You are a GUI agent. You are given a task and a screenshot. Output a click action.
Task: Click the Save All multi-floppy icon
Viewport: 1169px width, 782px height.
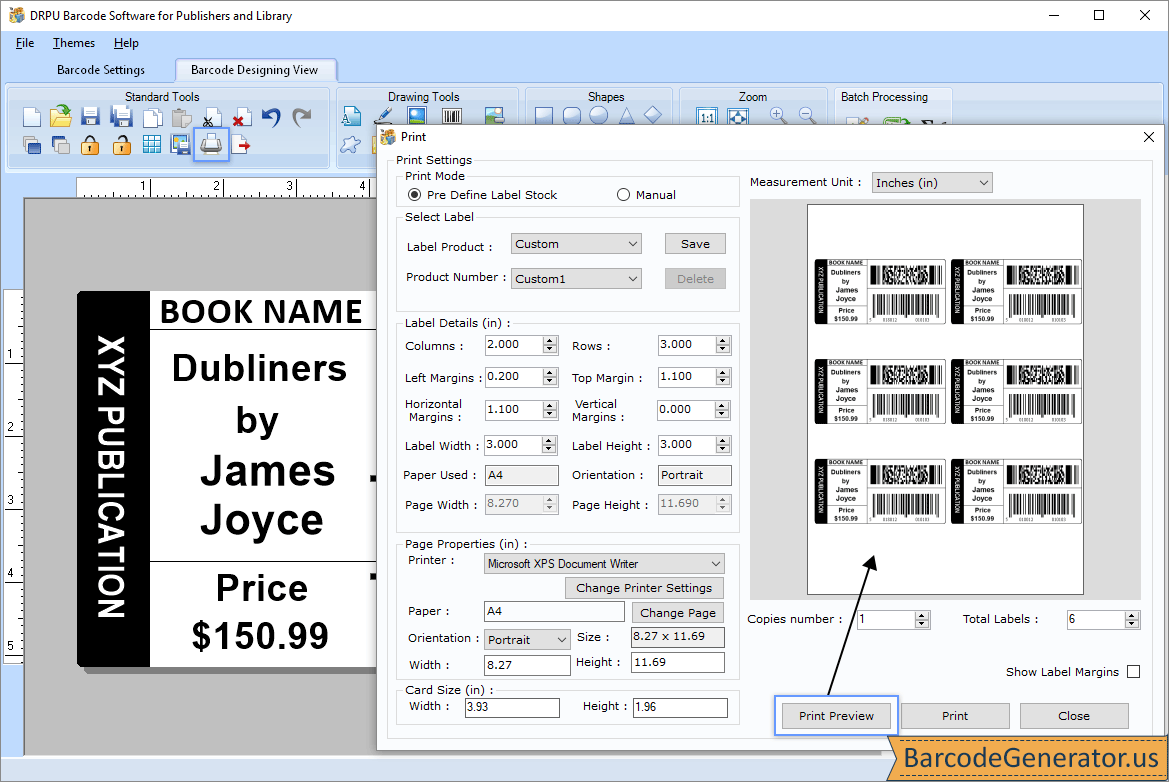[x=121, y=117]
